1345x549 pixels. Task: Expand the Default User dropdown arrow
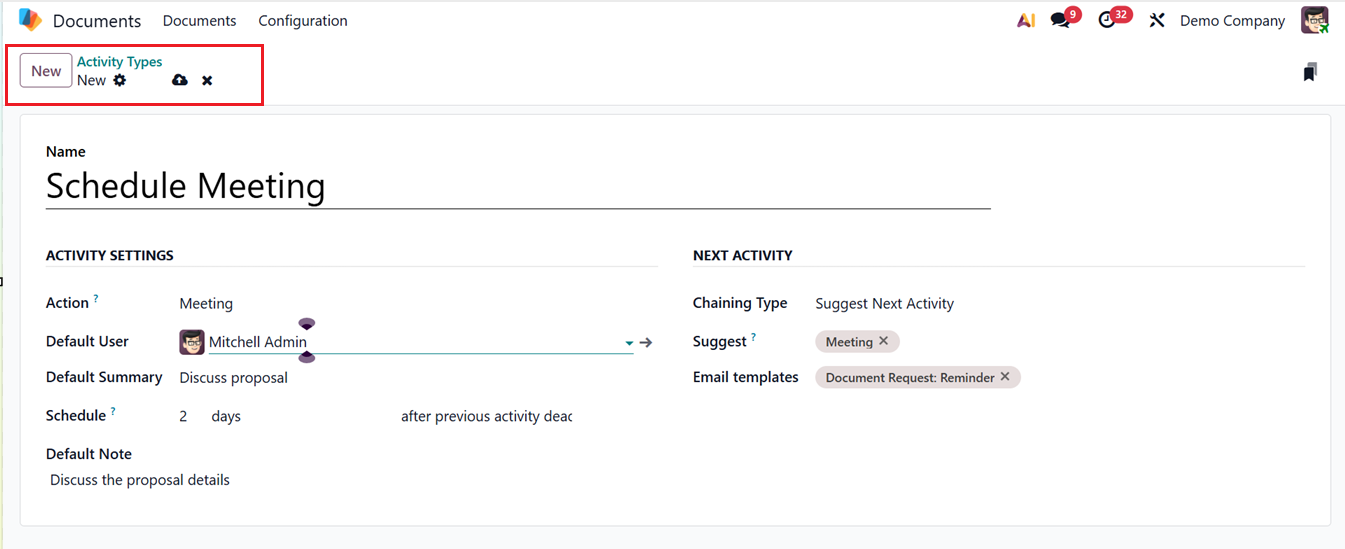pyautogui.click(x=629, y=343)
